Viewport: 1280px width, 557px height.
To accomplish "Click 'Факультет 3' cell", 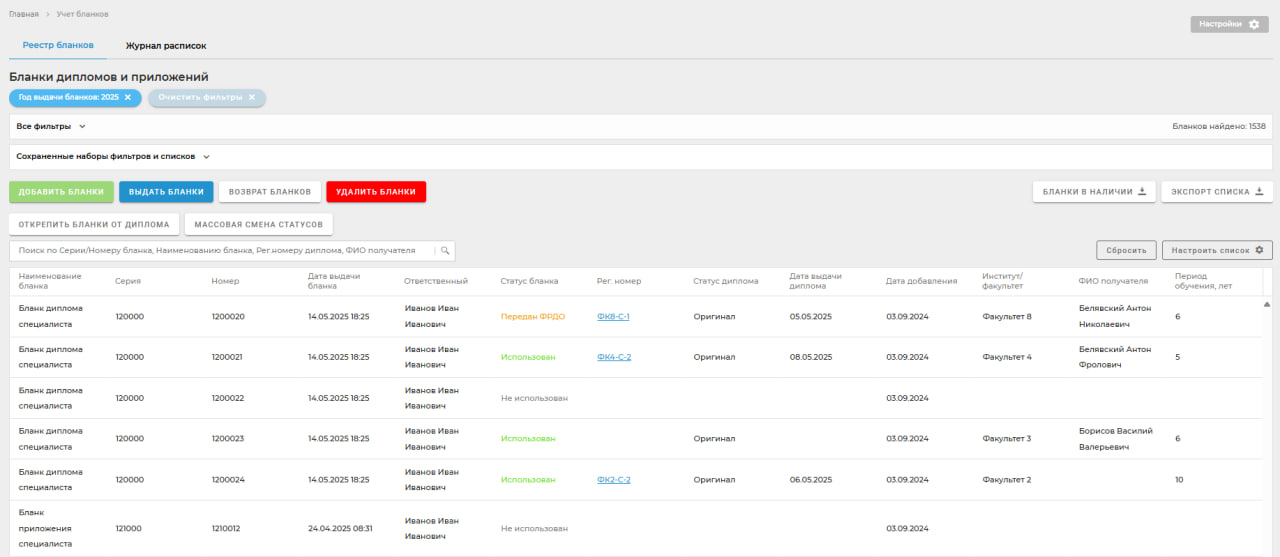I will 1007,439.
